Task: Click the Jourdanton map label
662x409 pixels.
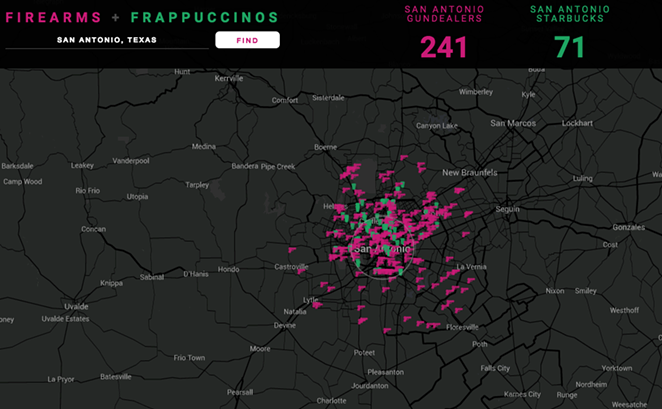Action: pyautogui.click(x=369, y=386)
